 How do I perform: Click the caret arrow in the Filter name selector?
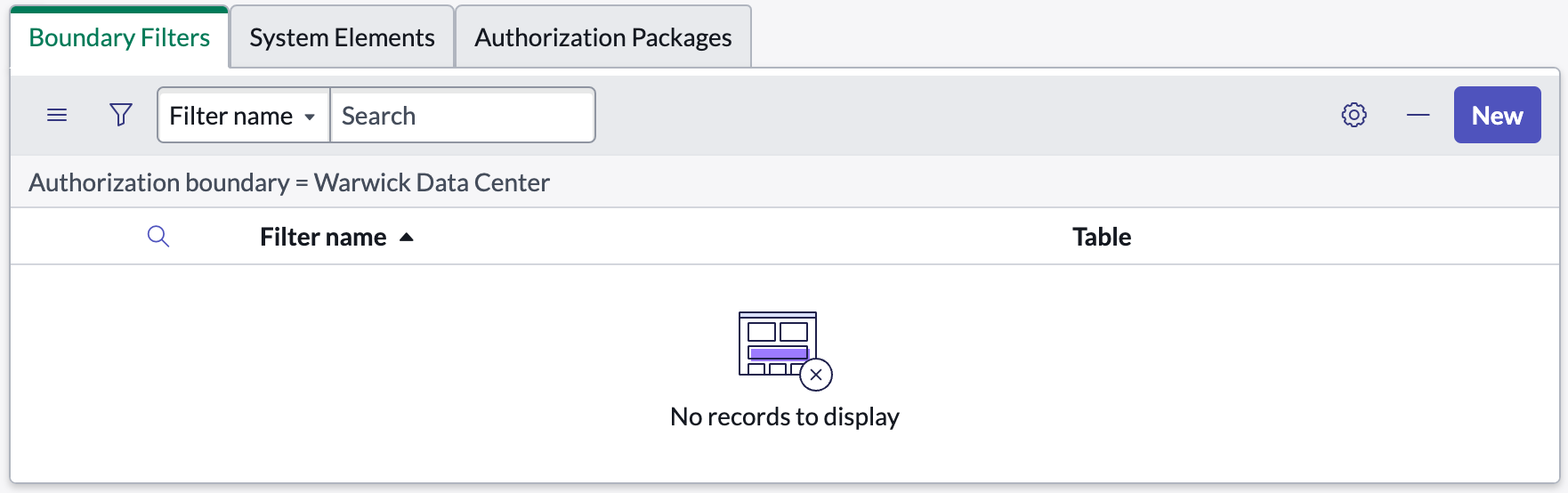[310, 117]
